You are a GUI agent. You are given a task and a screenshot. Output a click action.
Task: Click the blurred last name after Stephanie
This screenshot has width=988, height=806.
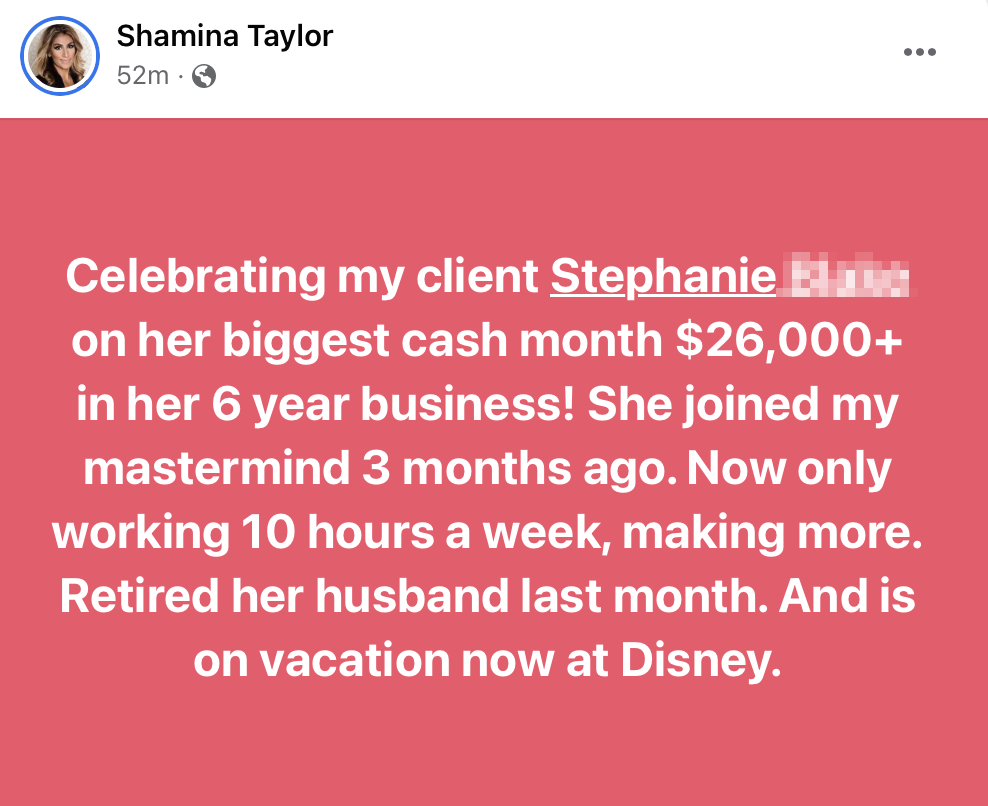tap(848, 277)
